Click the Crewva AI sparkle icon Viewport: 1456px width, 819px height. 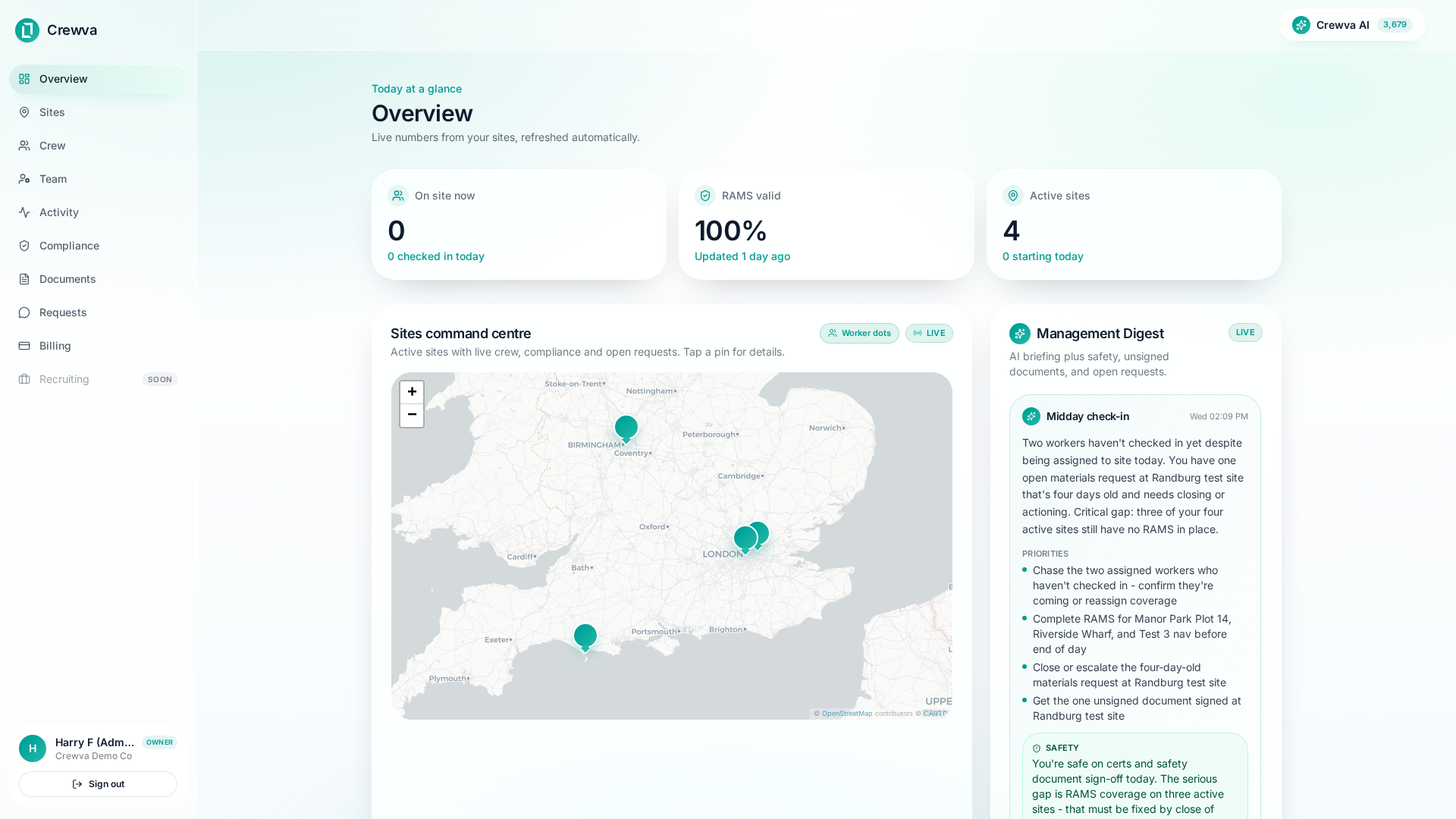1301,25
